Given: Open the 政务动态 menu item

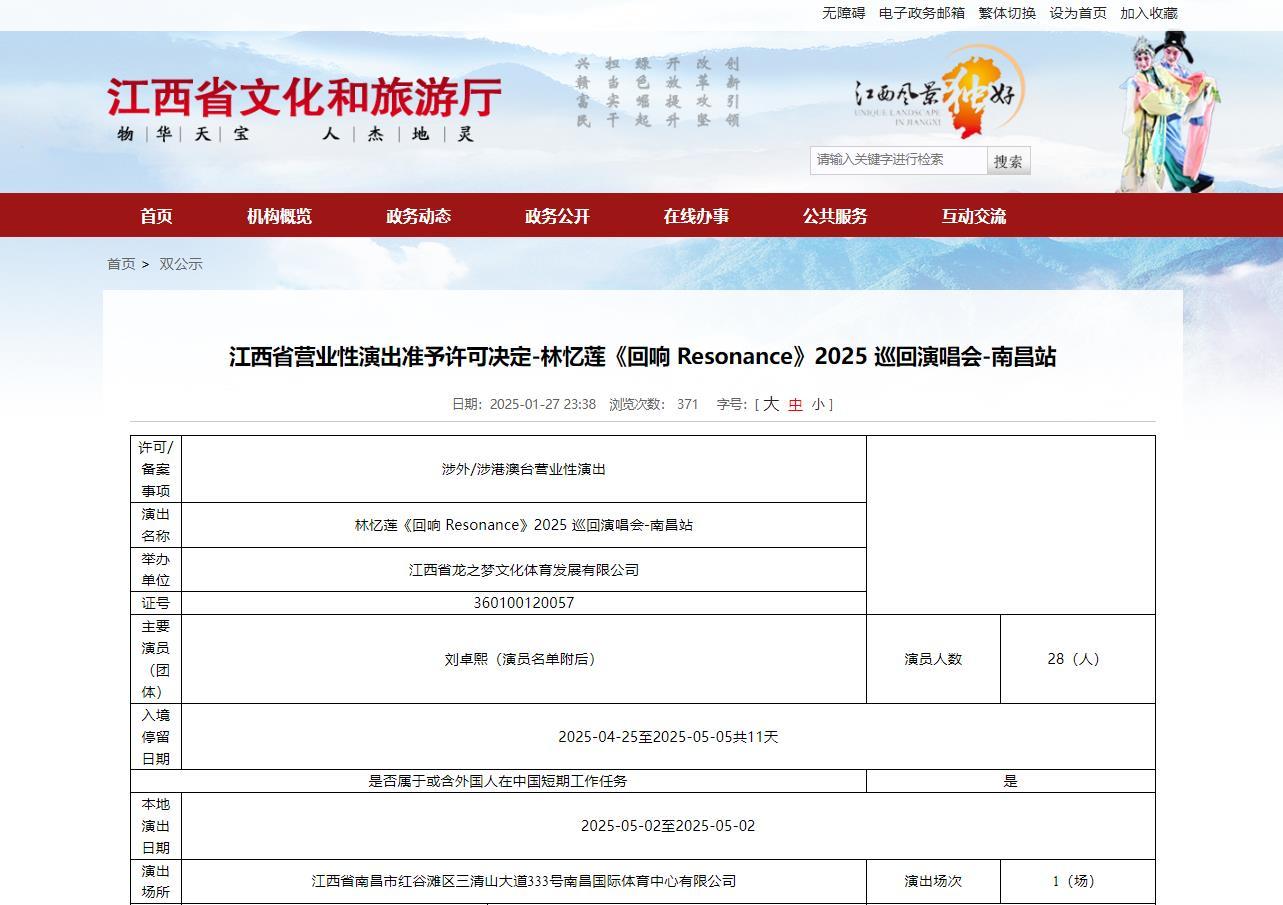Looking at the screenshot, I should 418,216.
